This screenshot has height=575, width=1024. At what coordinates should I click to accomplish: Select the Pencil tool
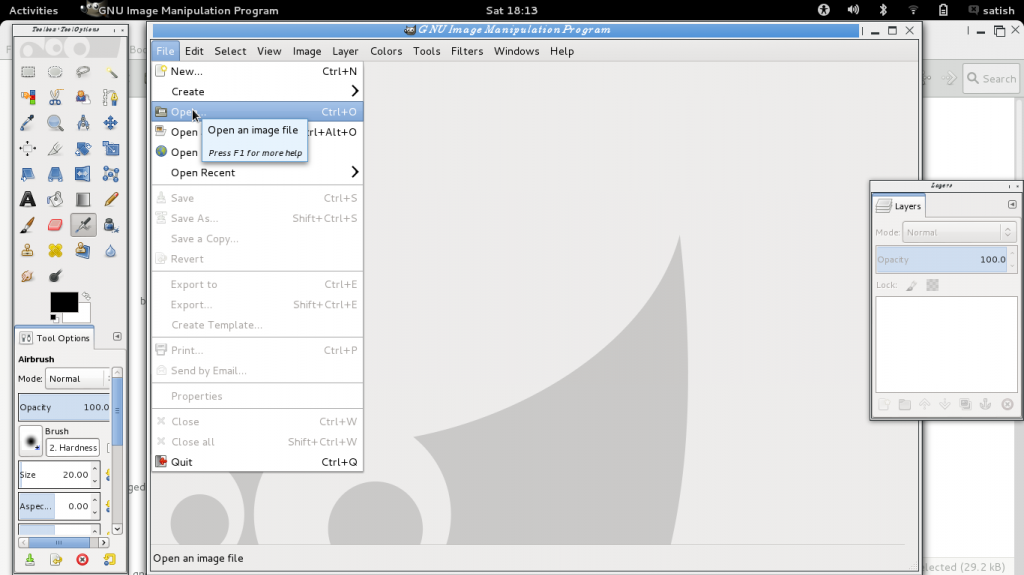click(111, 199)
